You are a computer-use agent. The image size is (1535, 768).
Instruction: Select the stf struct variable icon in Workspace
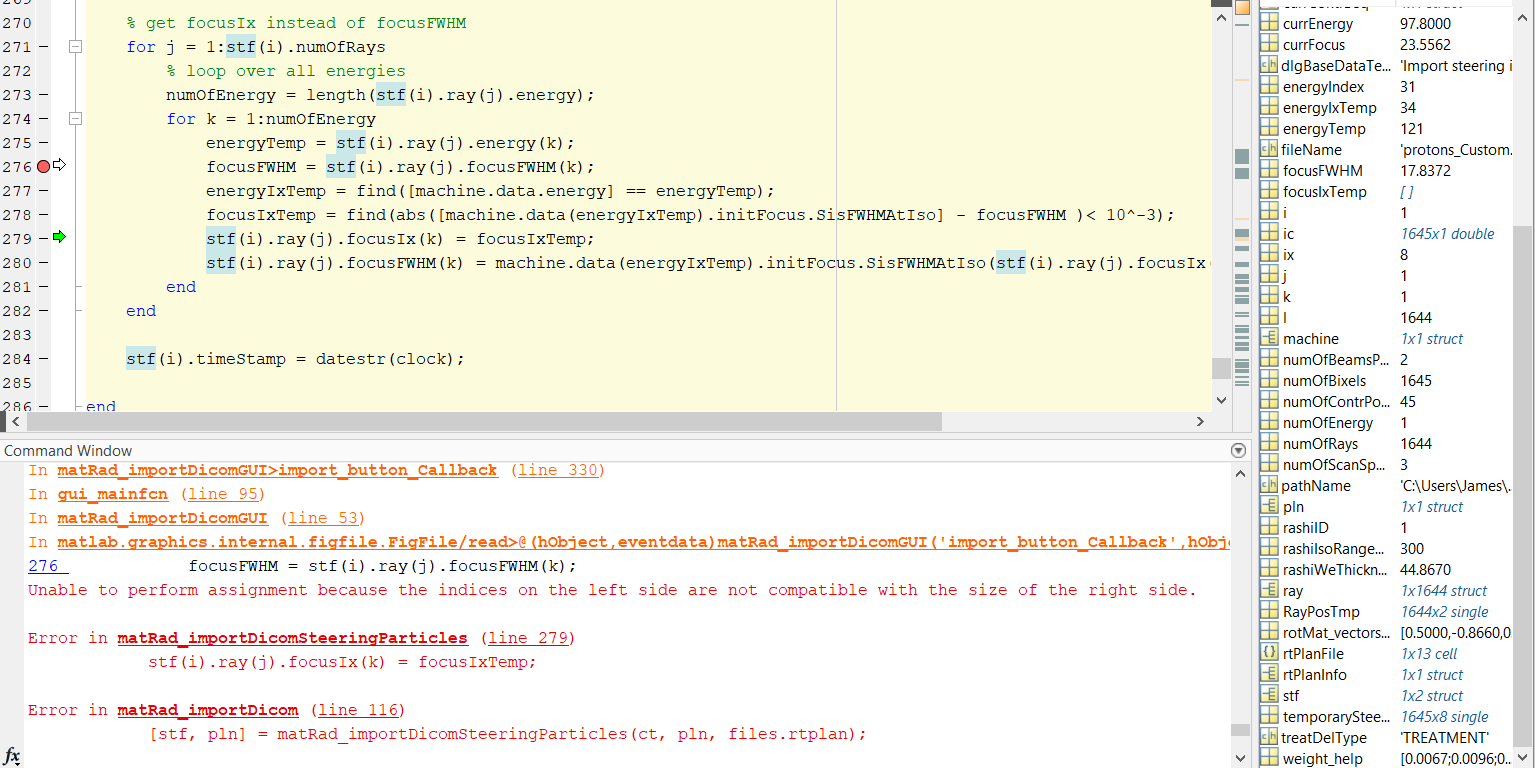[1270, 695]
